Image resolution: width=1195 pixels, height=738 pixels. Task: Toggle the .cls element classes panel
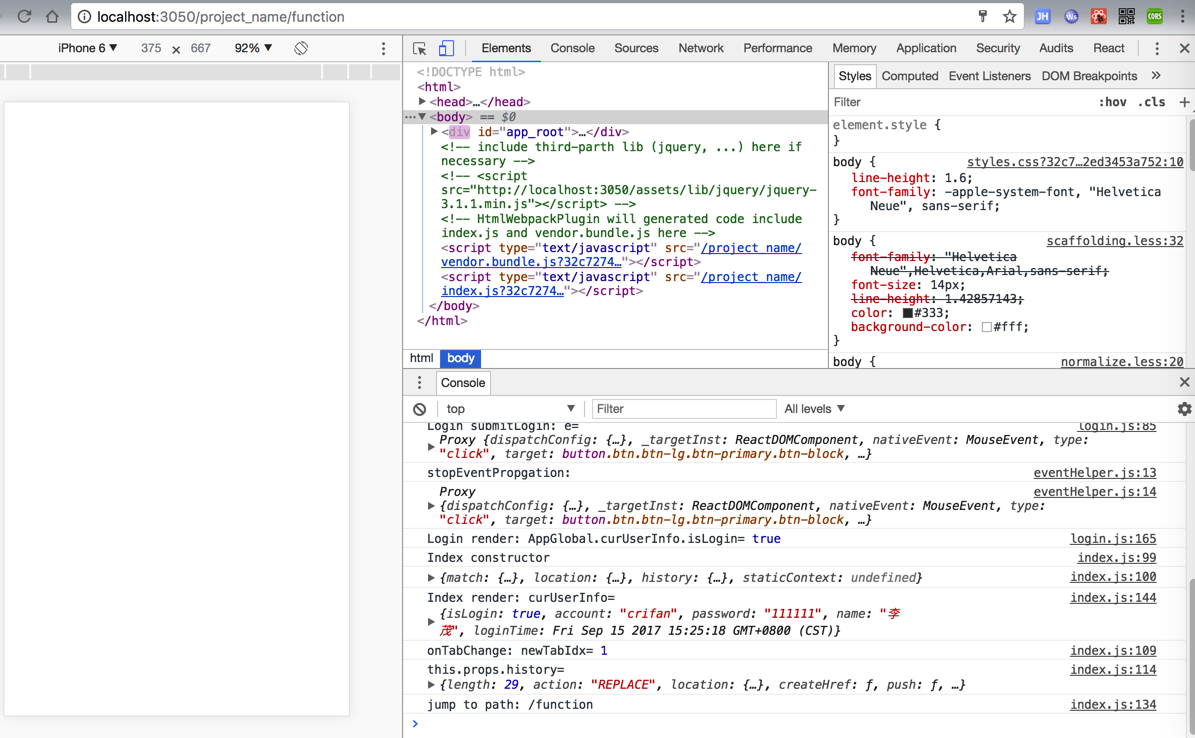1153,102
